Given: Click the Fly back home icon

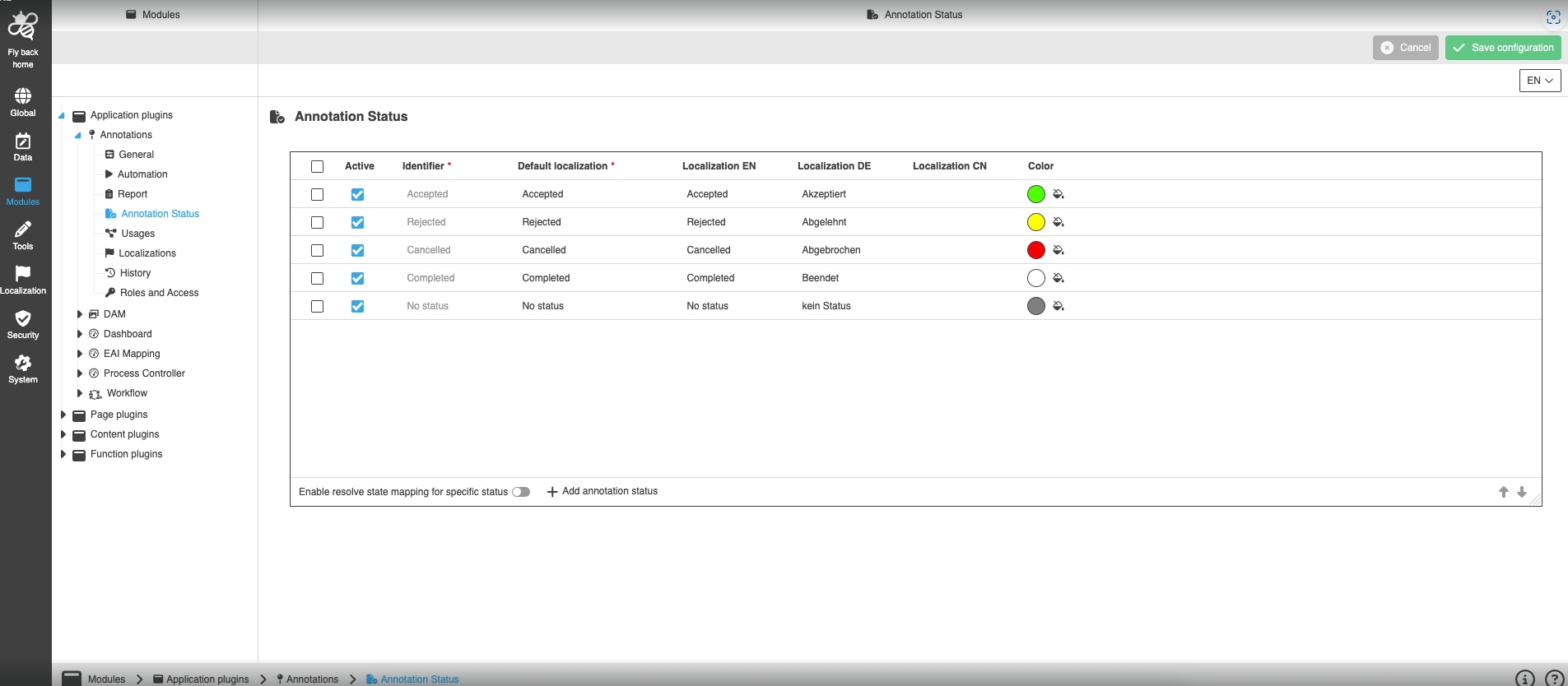Looking at the screenshot, I should pos(23,27).
